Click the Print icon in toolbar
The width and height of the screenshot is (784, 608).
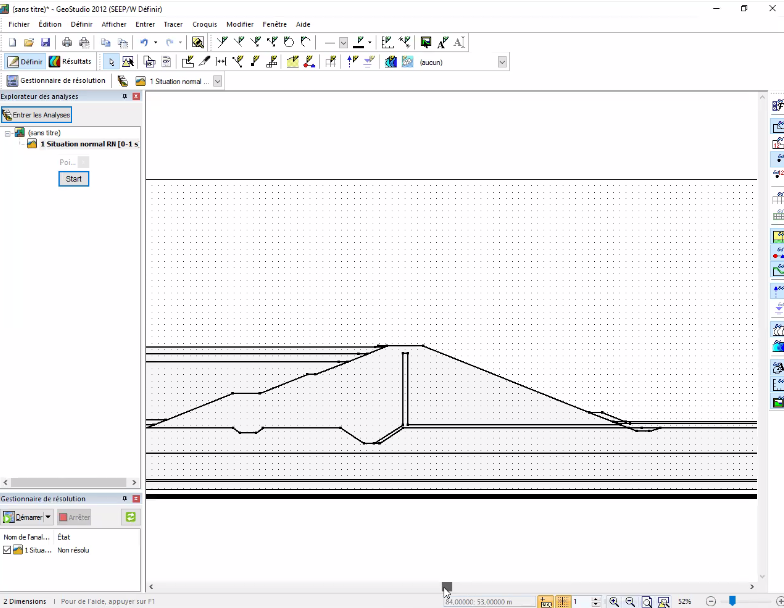(67, 42)
